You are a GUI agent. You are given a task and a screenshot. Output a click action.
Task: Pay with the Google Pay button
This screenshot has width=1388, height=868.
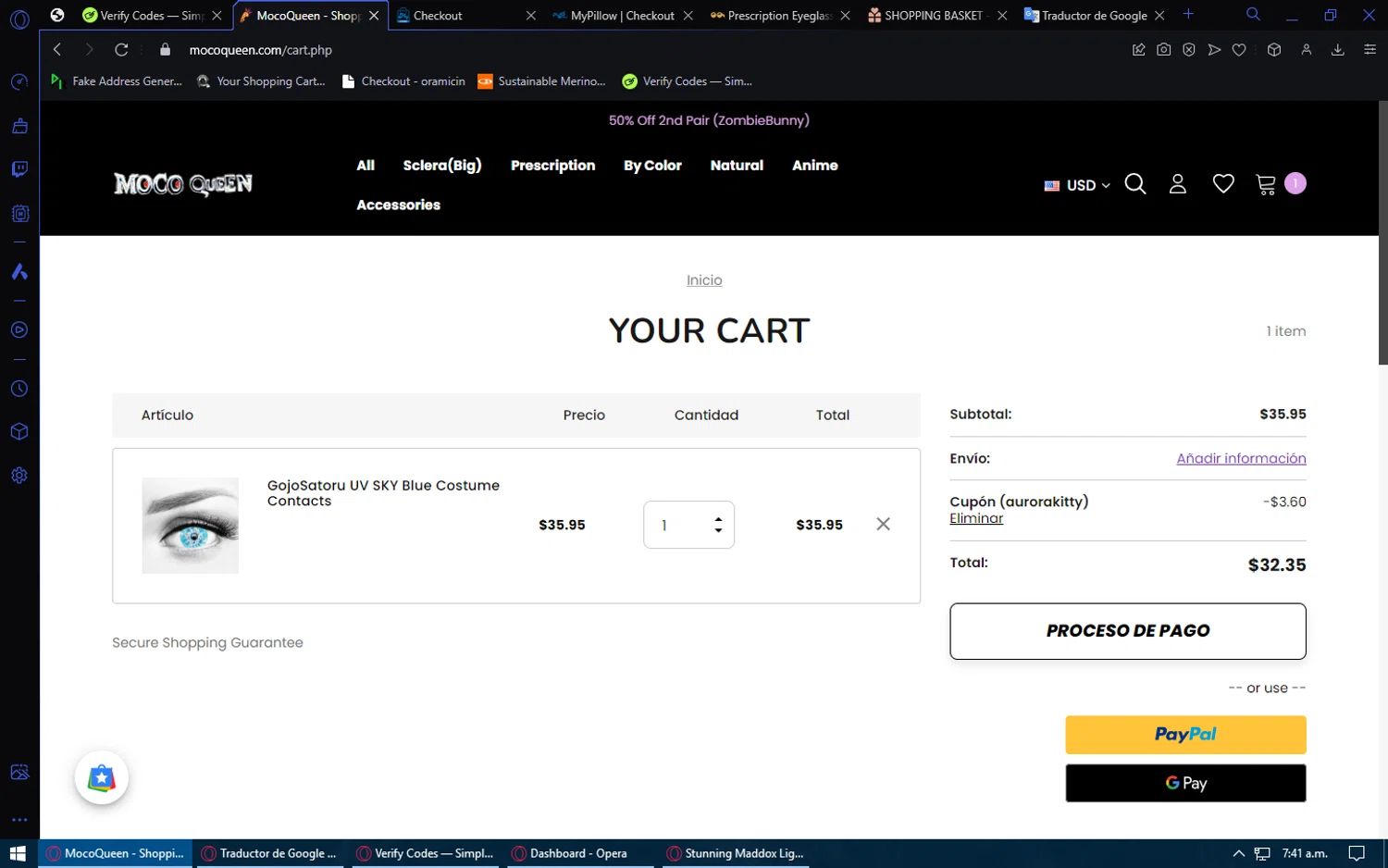[x=1185, y=783]
